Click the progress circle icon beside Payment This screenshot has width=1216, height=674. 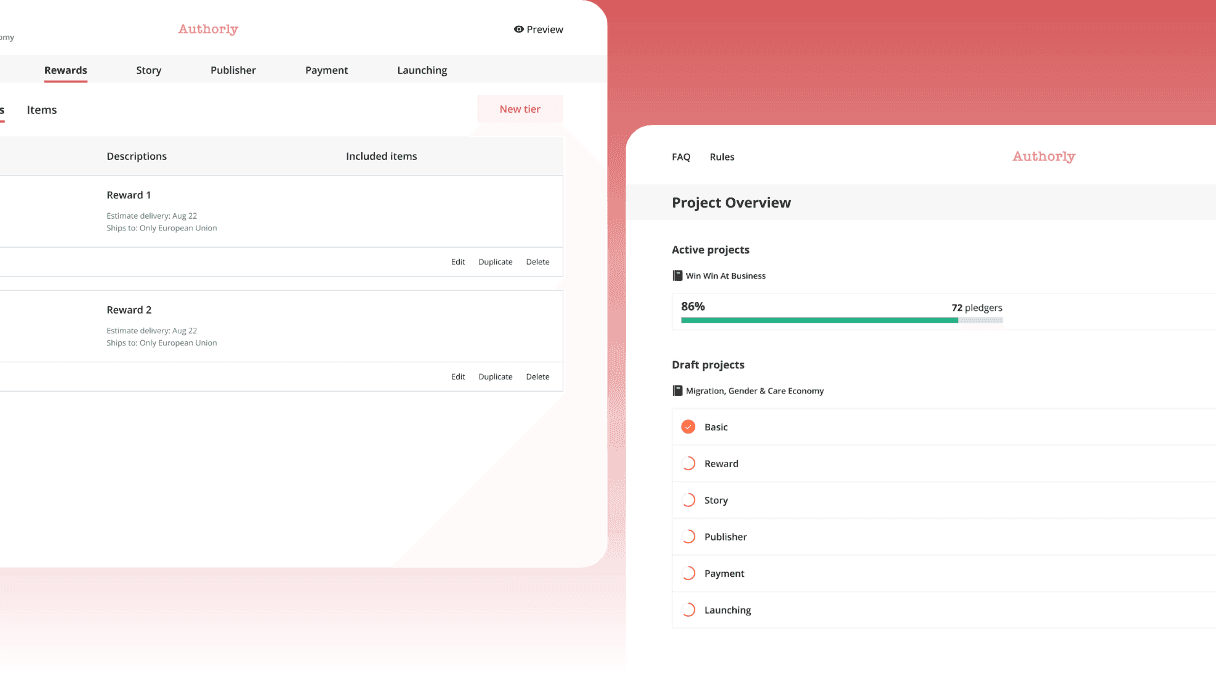688,574
